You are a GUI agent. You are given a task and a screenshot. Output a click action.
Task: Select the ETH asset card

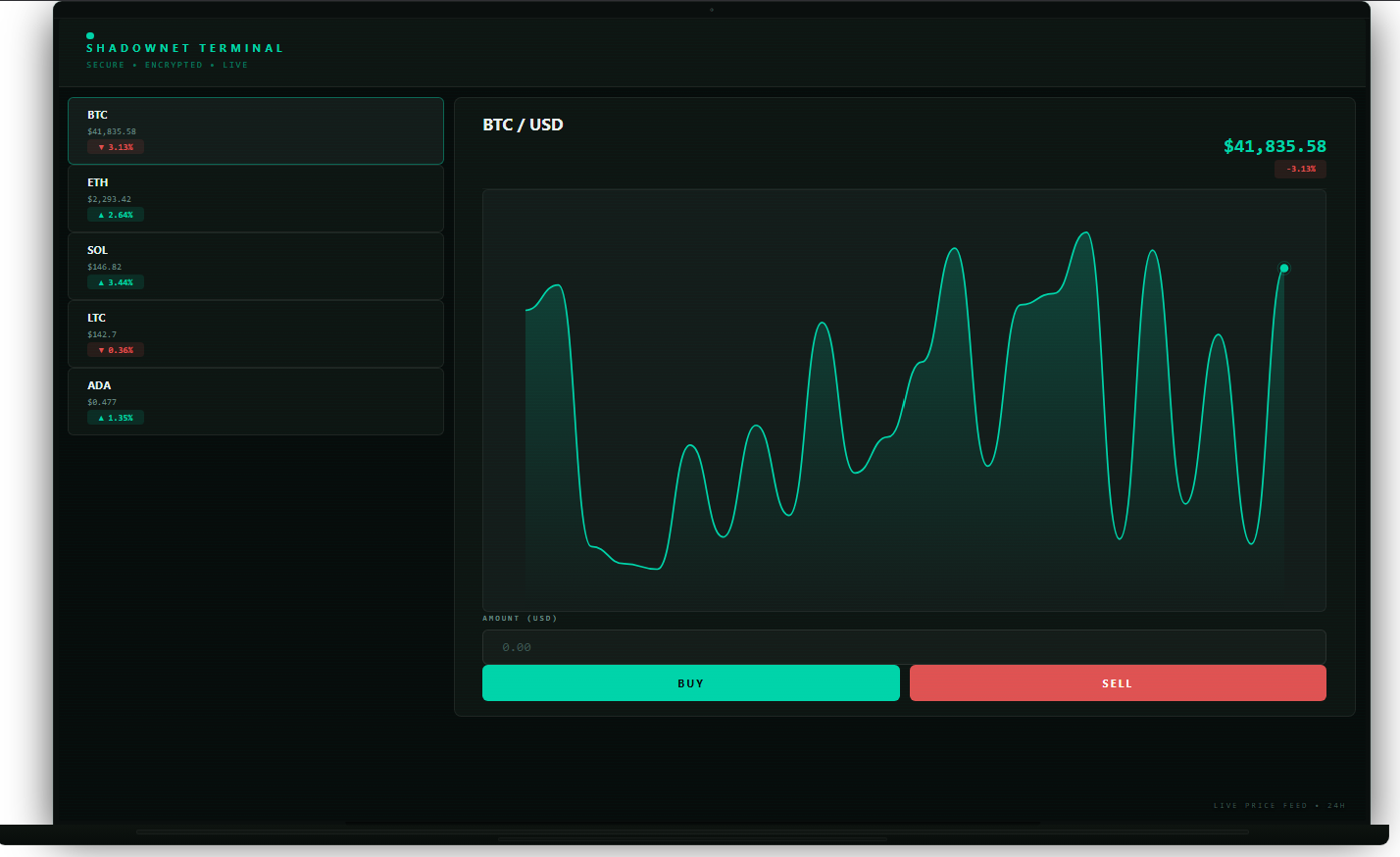[256, 198]
